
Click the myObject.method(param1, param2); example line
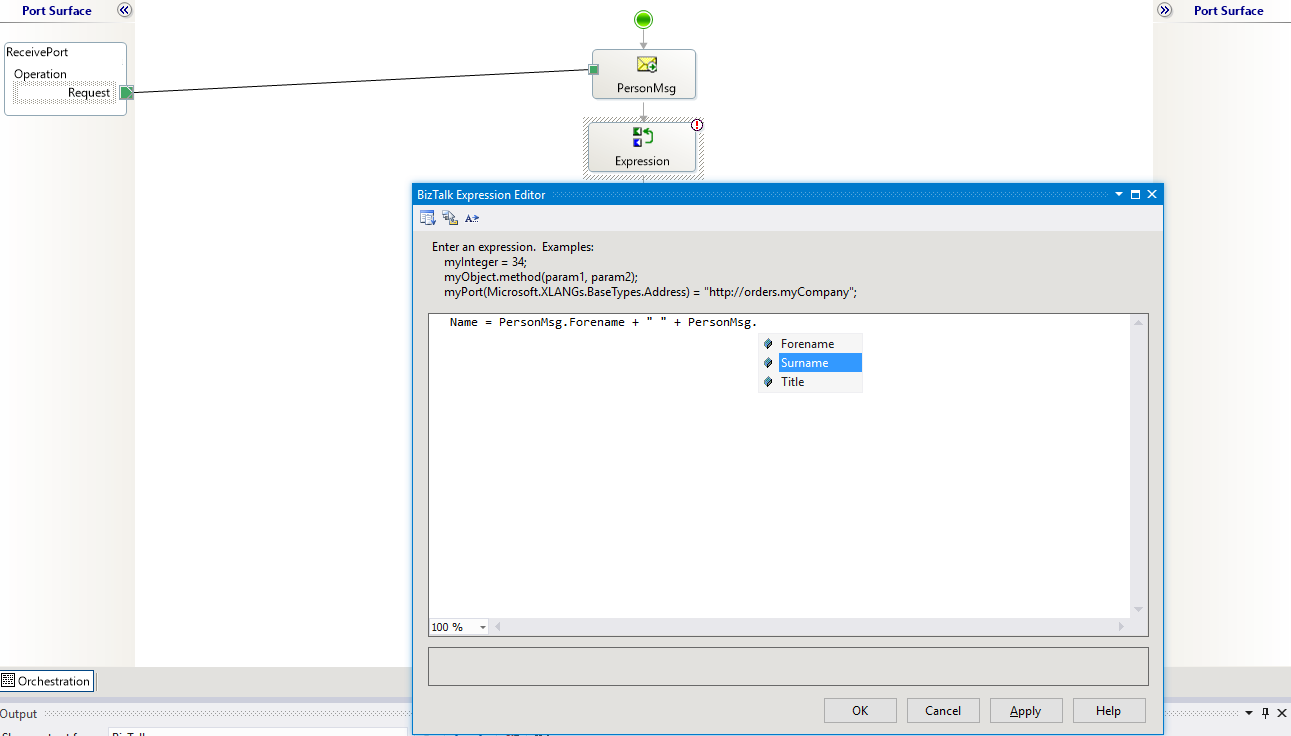(541, 277)
